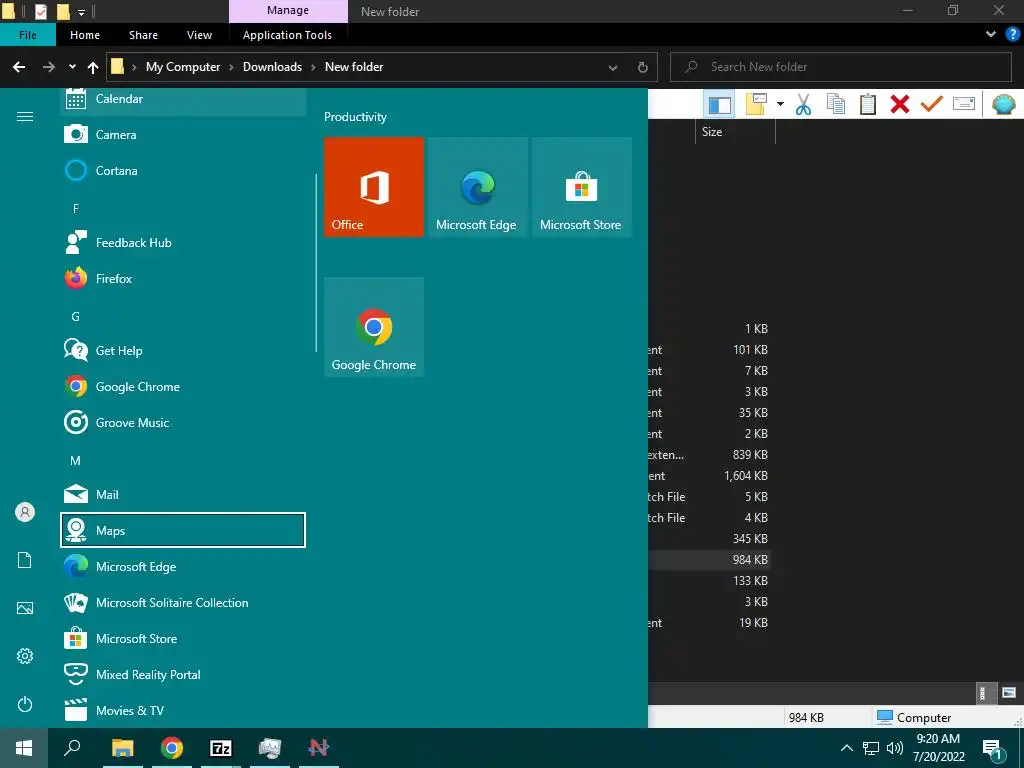Expand the ribbon with the chevron
The height and width of the screenshot is (768, 1024).
click(x=991, y=34)
